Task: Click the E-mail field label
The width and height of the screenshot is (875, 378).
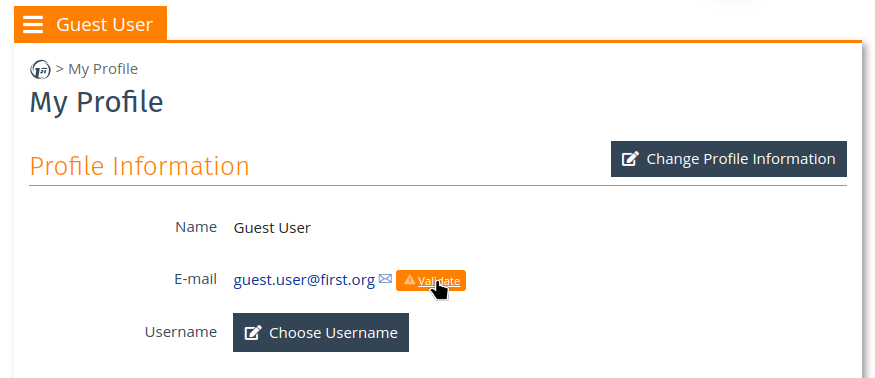Action: point(195,279)
